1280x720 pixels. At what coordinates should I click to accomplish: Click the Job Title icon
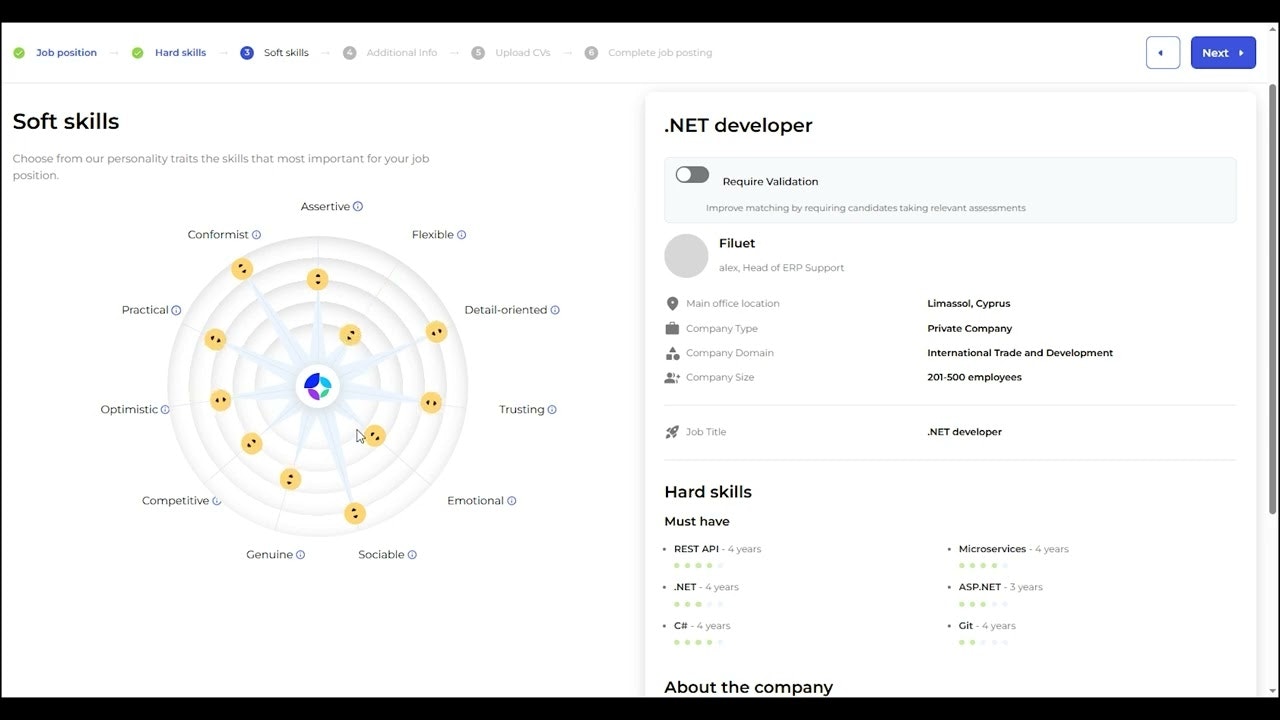pyautogui.click(x=672, y=431)
